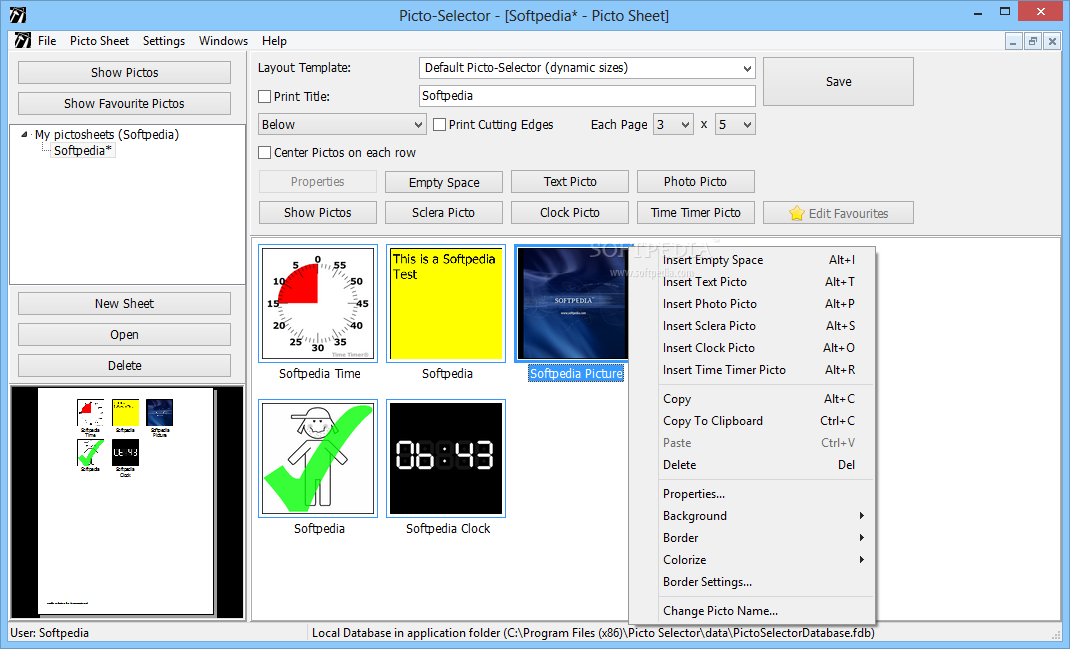Minimize the inner Picto Sheet window
The height and width of the screenshot is (649, 1070).
click(1013, 41)
